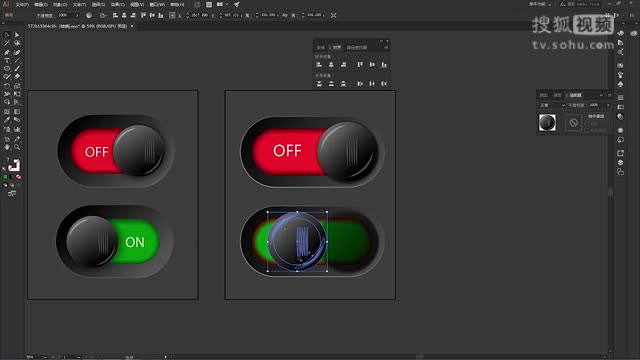Image resolution: width=640 pixels, height=360 pixels.
Task: Click the Make Mask button
Action: click(596, 116)
